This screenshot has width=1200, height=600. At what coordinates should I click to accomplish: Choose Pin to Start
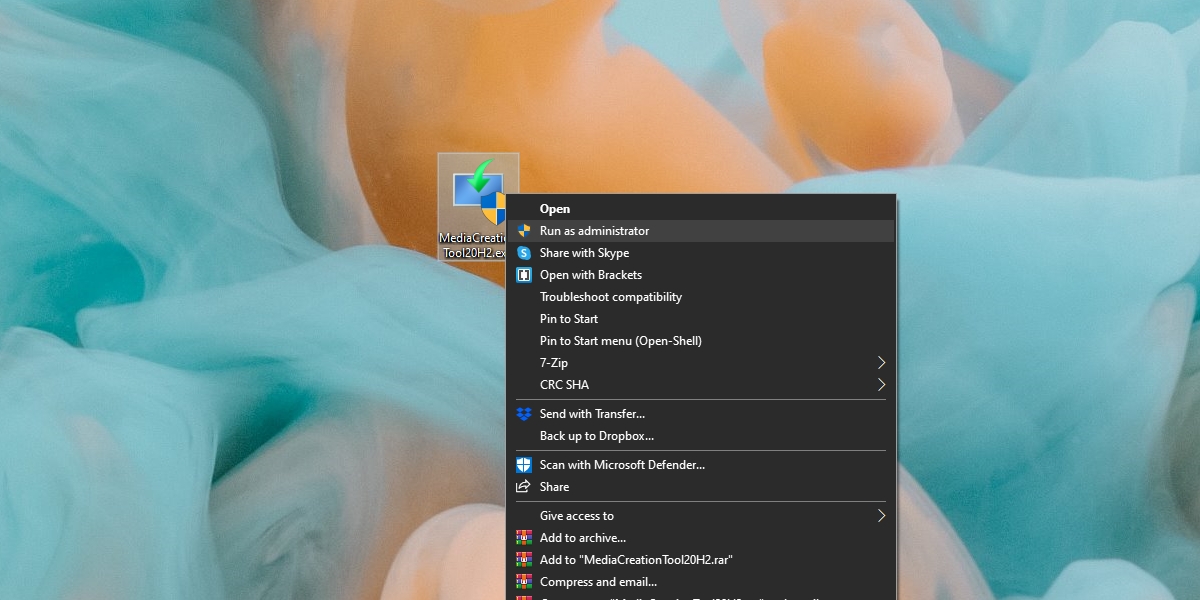tap(569, 319)
